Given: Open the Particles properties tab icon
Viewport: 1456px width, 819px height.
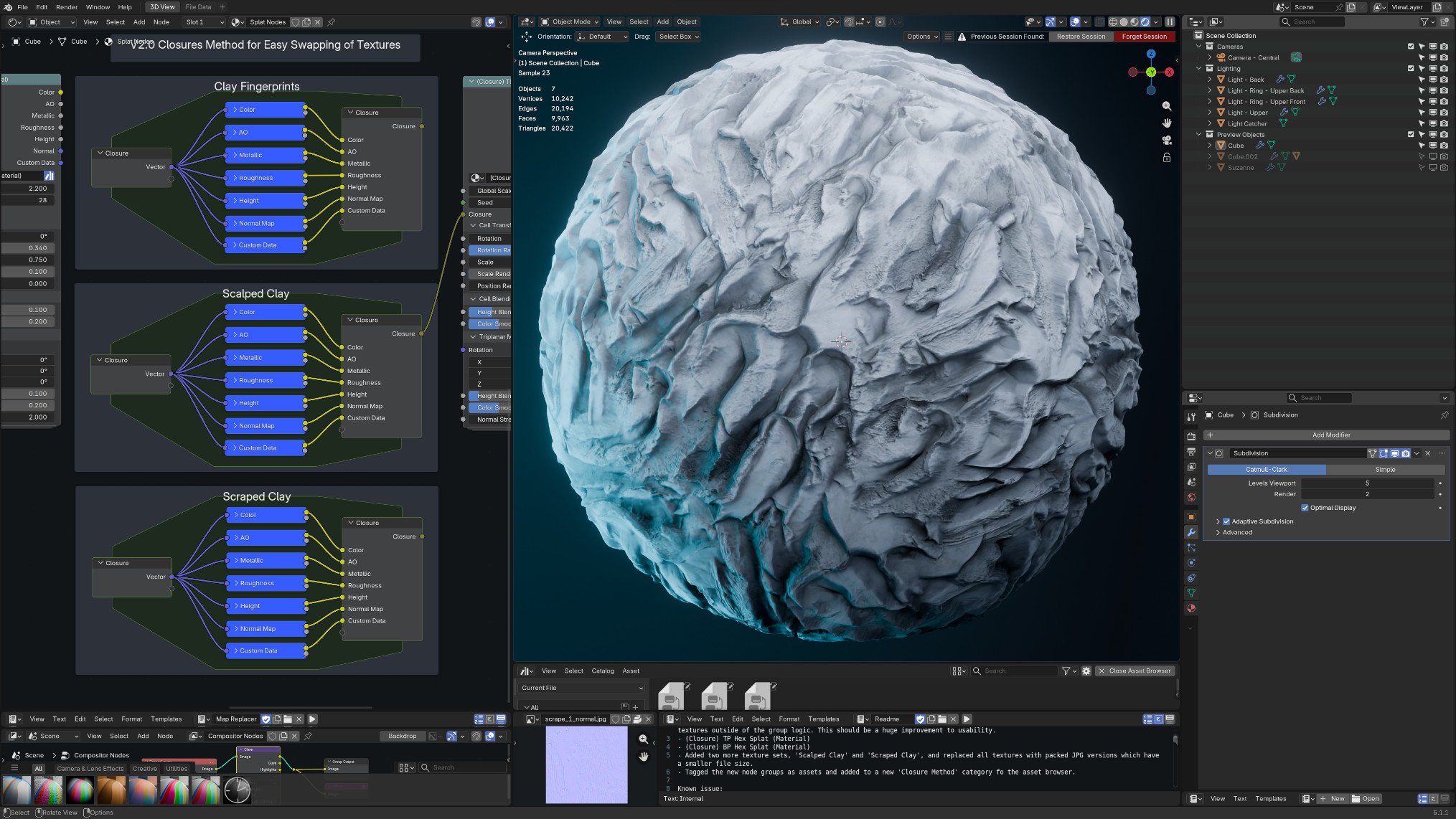Looking at the screenshot, I should (1191, 547).
